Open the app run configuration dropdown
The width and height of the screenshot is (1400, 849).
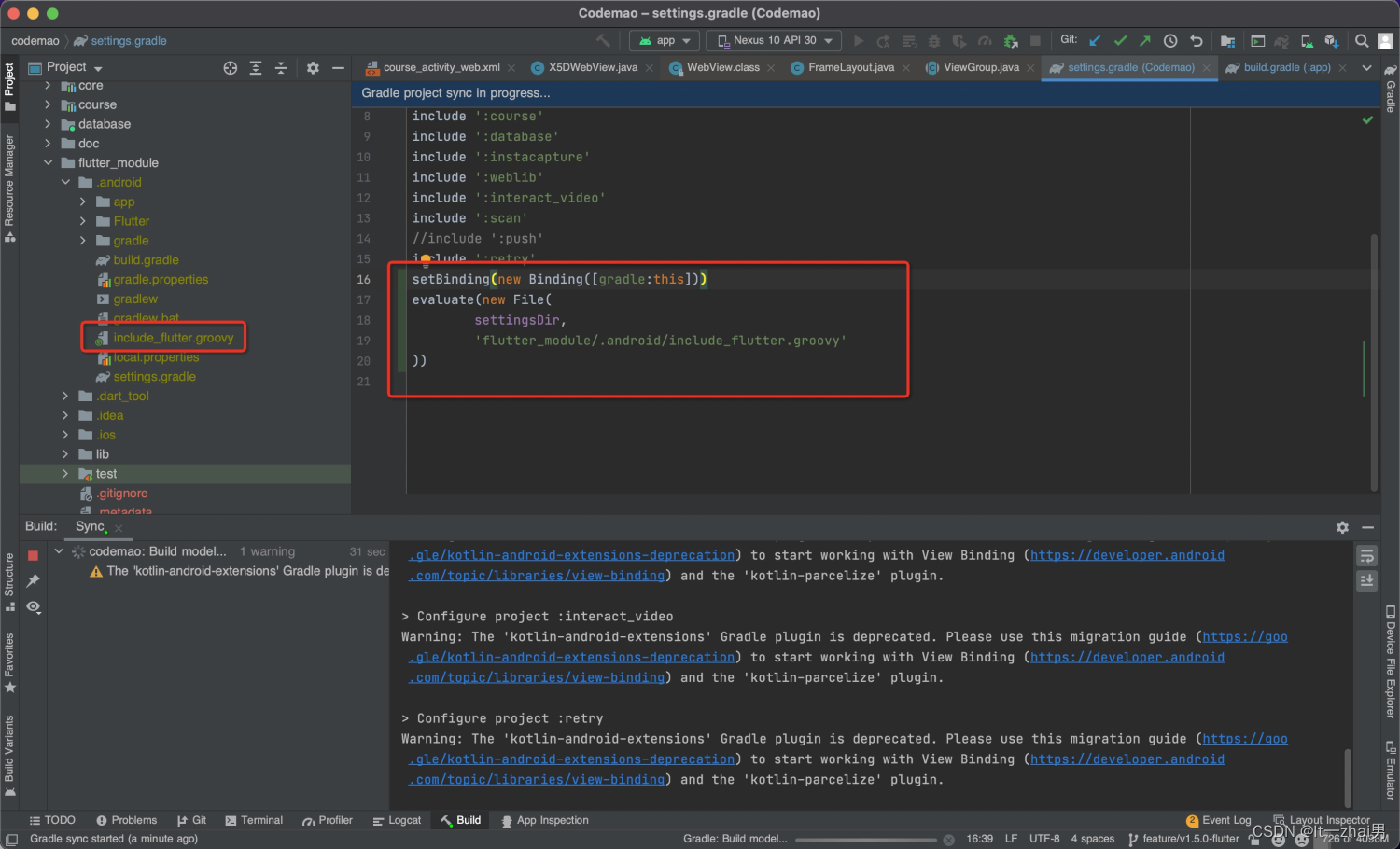pyautogui.click(x=664, y=40)
